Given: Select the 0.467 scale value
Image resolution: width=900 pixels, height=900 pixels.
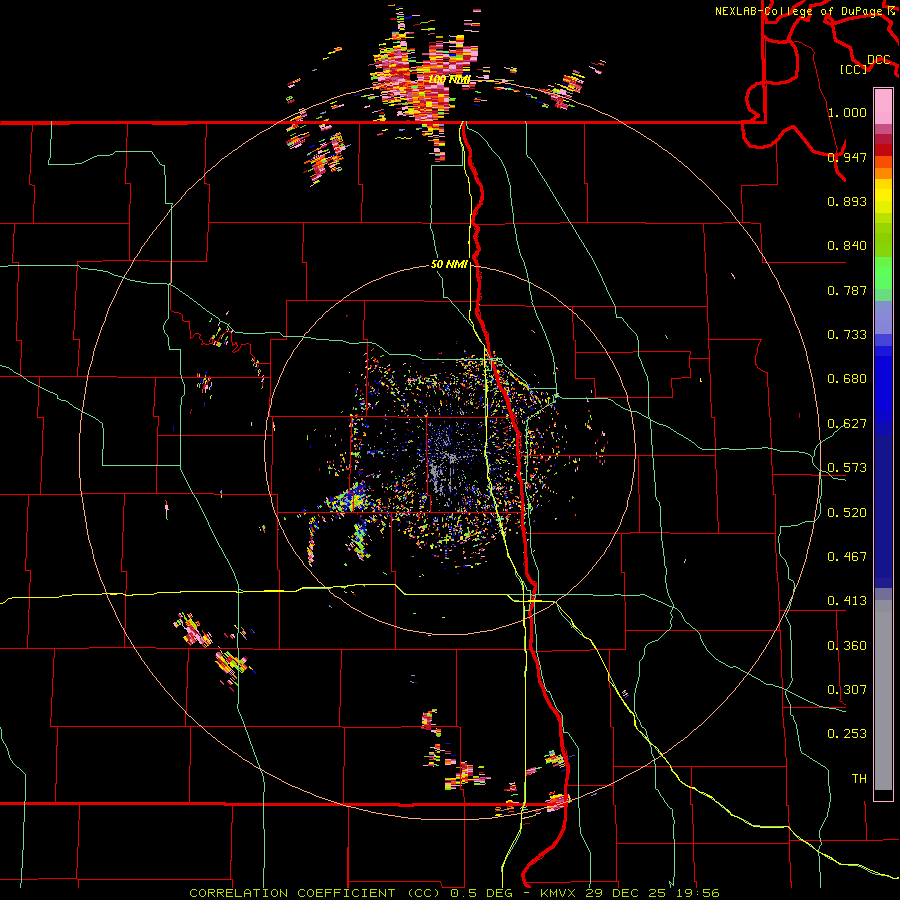Looking at the screenshot, I should click(847, 557).
